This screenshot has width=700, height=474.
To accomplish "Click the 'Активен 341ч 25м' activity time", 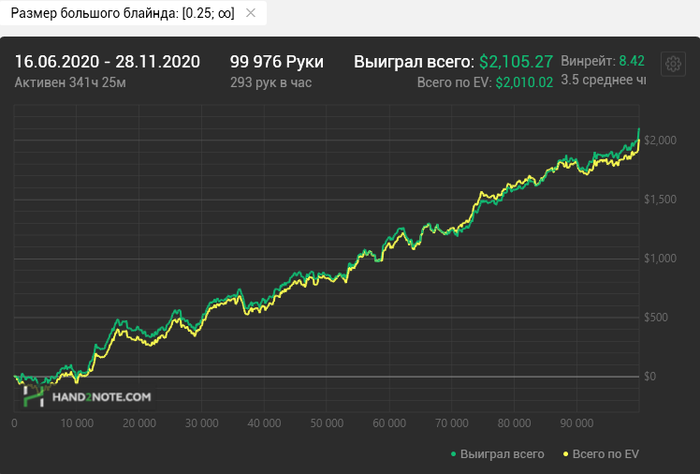I will coord(70,83).
